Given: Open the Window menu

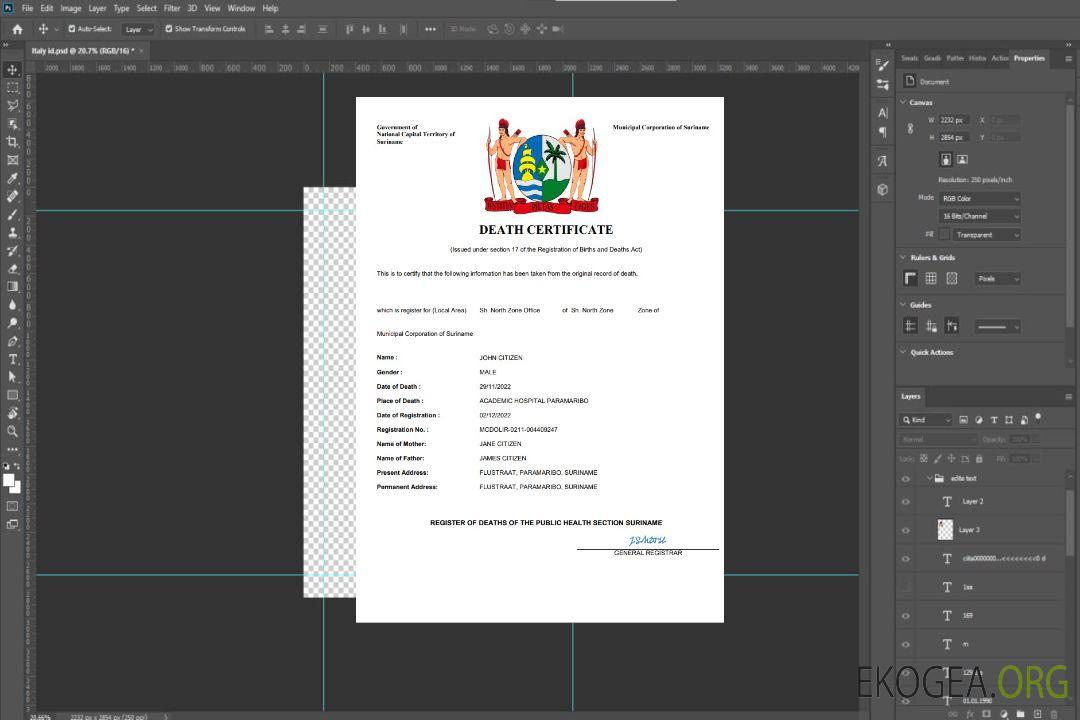Looking at the screenshot, I should point(241,8).
